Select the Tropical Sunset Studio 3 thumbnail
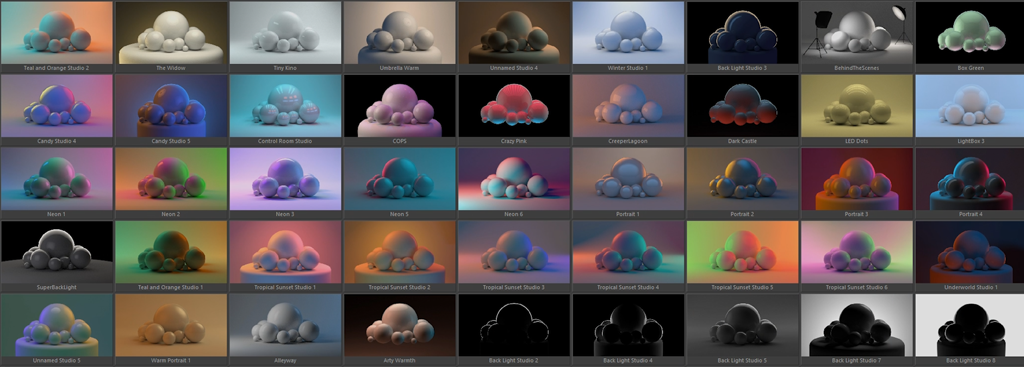Image resolution: width=1024 pixels, height=367 pixels. 514,252
